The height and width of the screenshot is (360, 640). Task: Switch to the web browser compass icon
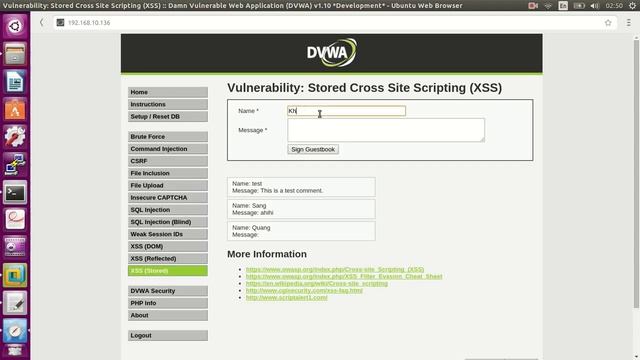pos(15,331)
